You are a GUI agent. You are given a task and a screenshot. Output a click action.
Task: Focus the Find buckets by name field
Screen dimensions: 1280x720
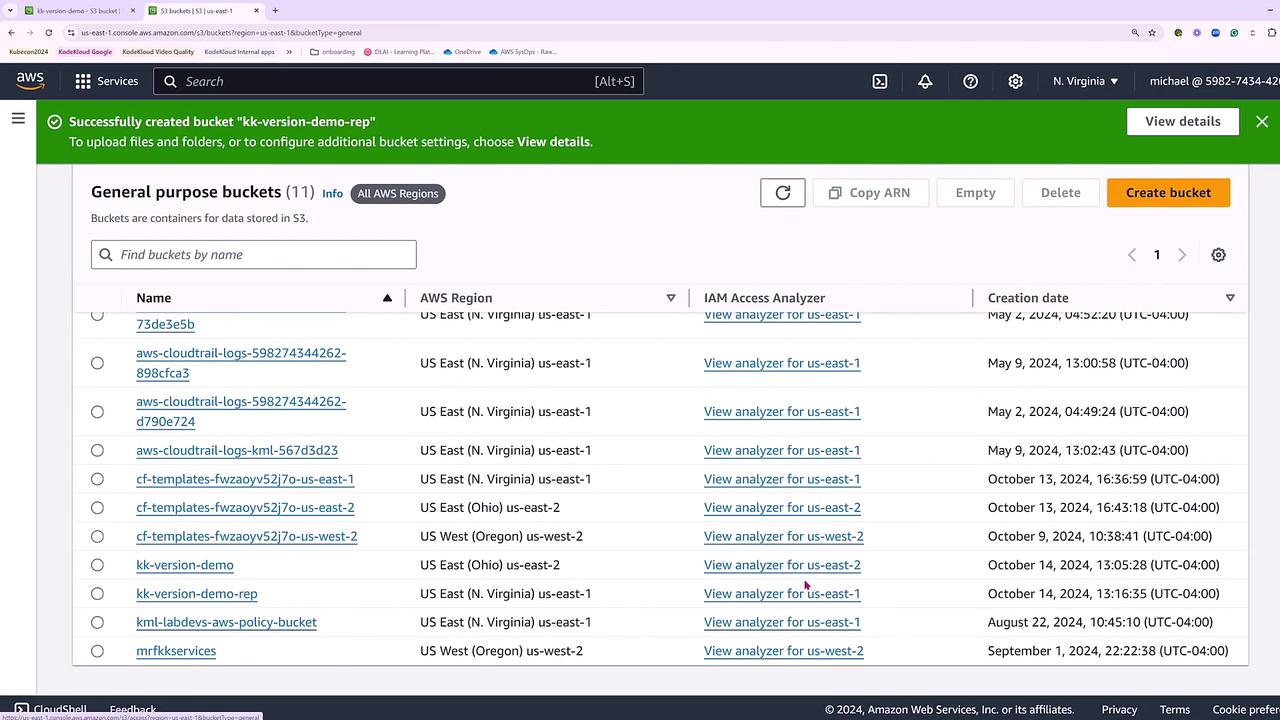(254, 255)
